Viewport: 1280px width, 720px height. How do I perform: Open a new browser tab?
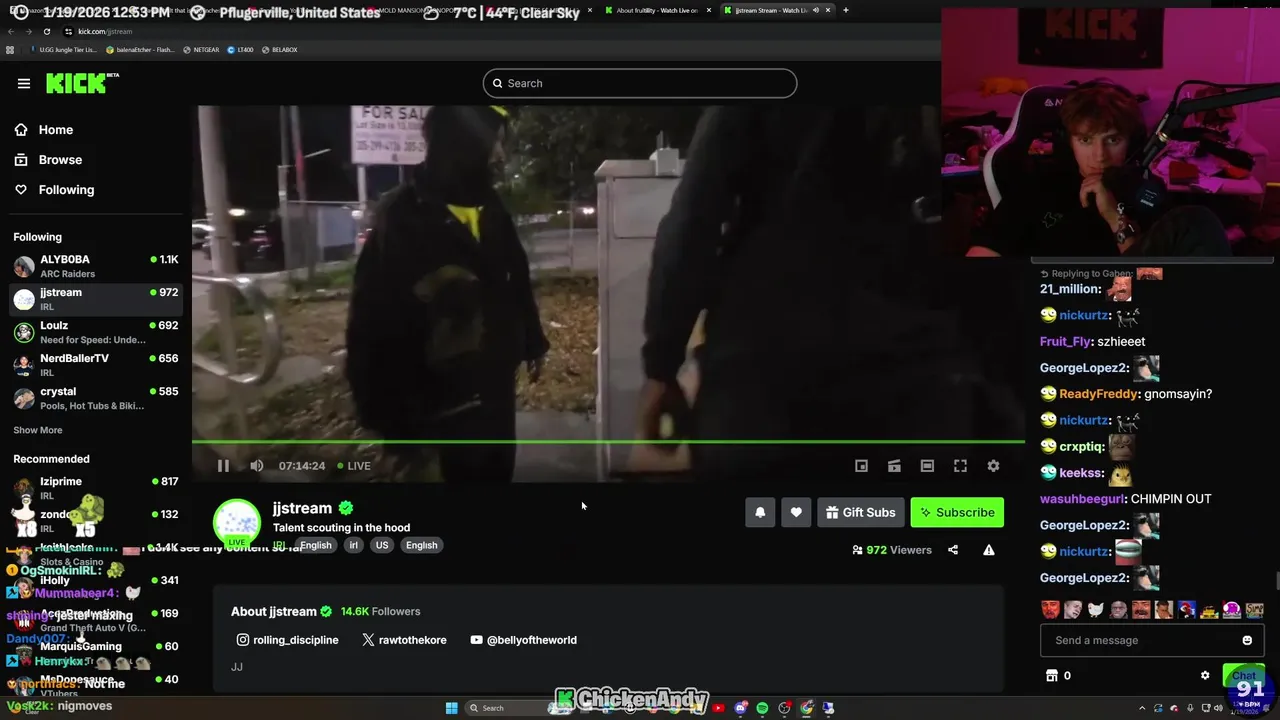(846, 10)
